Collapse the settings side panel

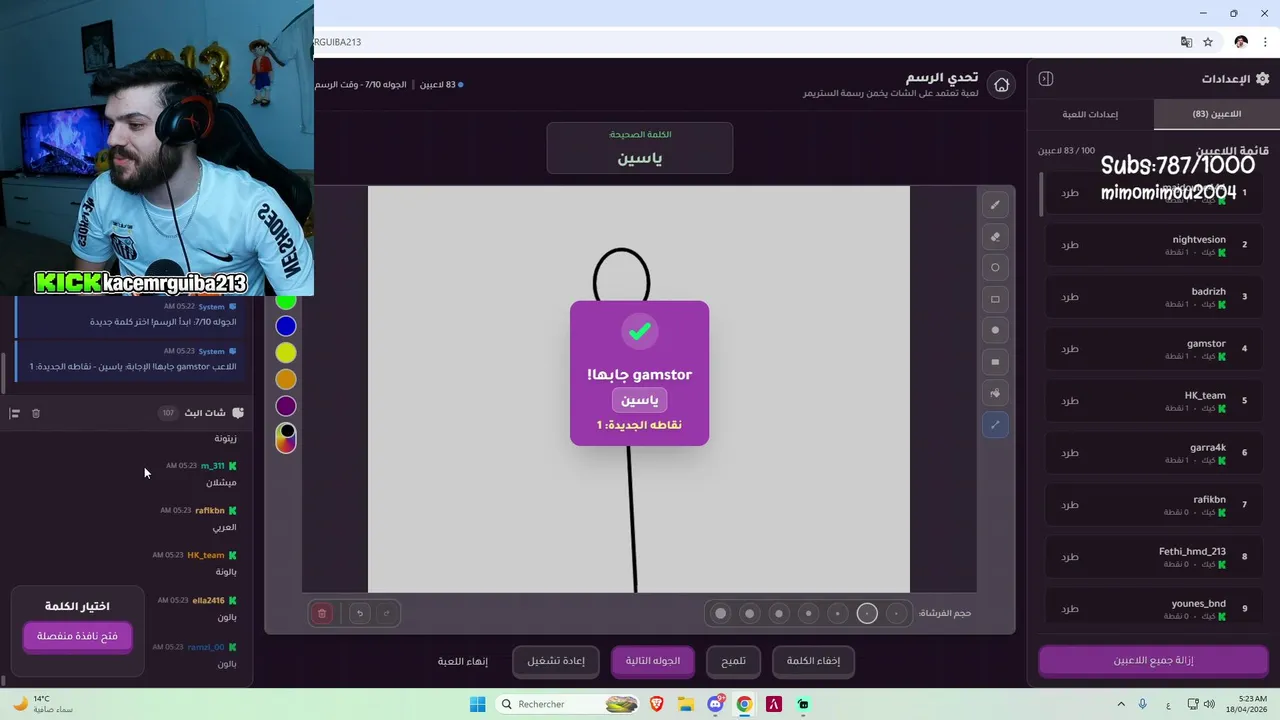click(x=1046, y=79)
